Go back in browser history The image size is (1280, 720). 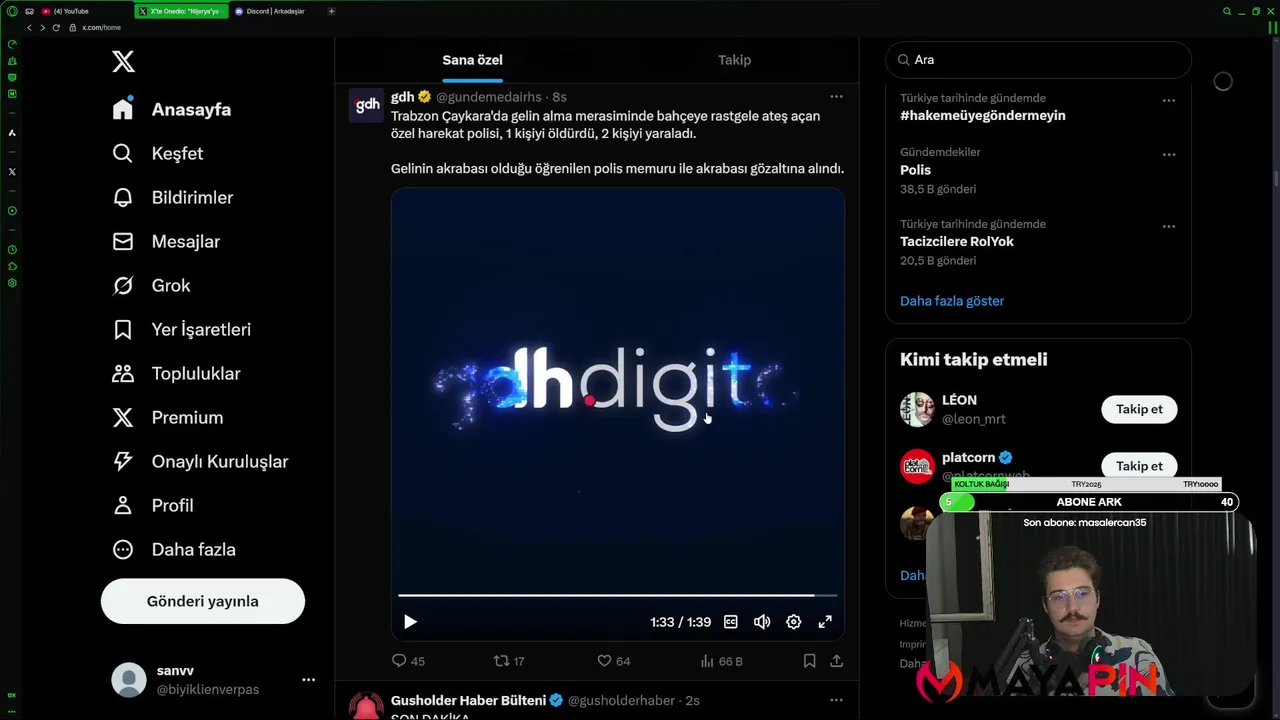tap(29, 27)
